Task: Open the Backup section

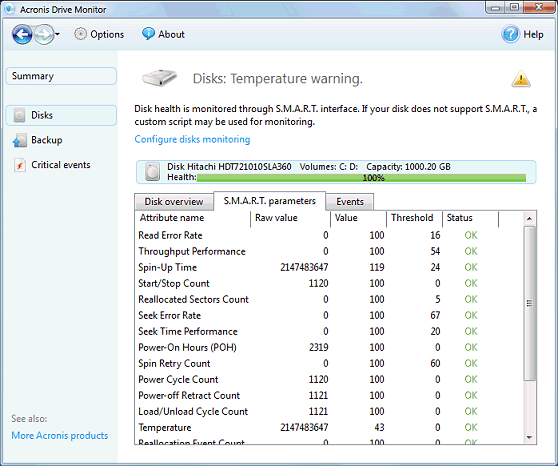Action: point(47,140)
